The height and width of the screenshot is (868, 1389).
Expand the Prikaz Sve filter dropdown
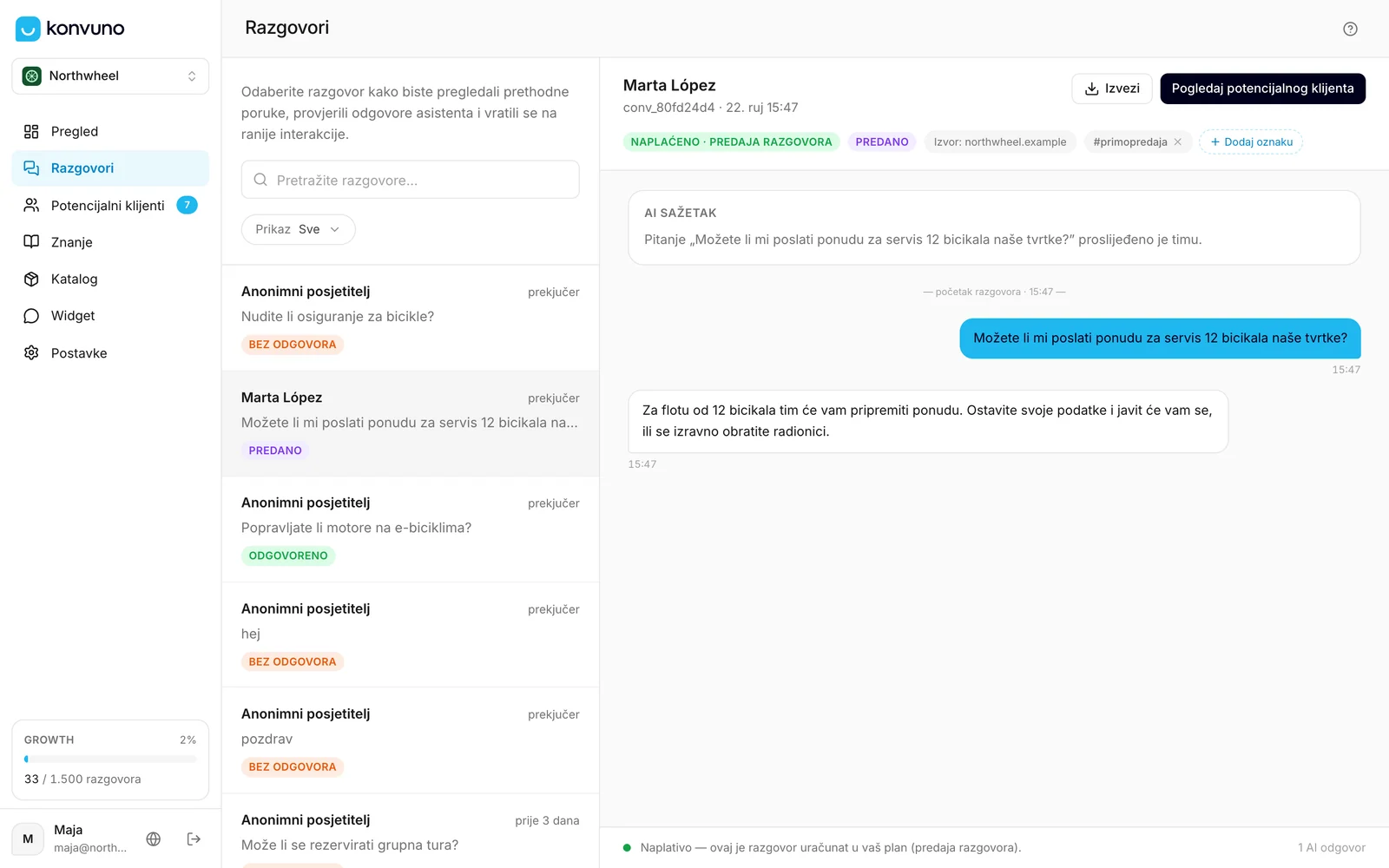tap(298, 229)
